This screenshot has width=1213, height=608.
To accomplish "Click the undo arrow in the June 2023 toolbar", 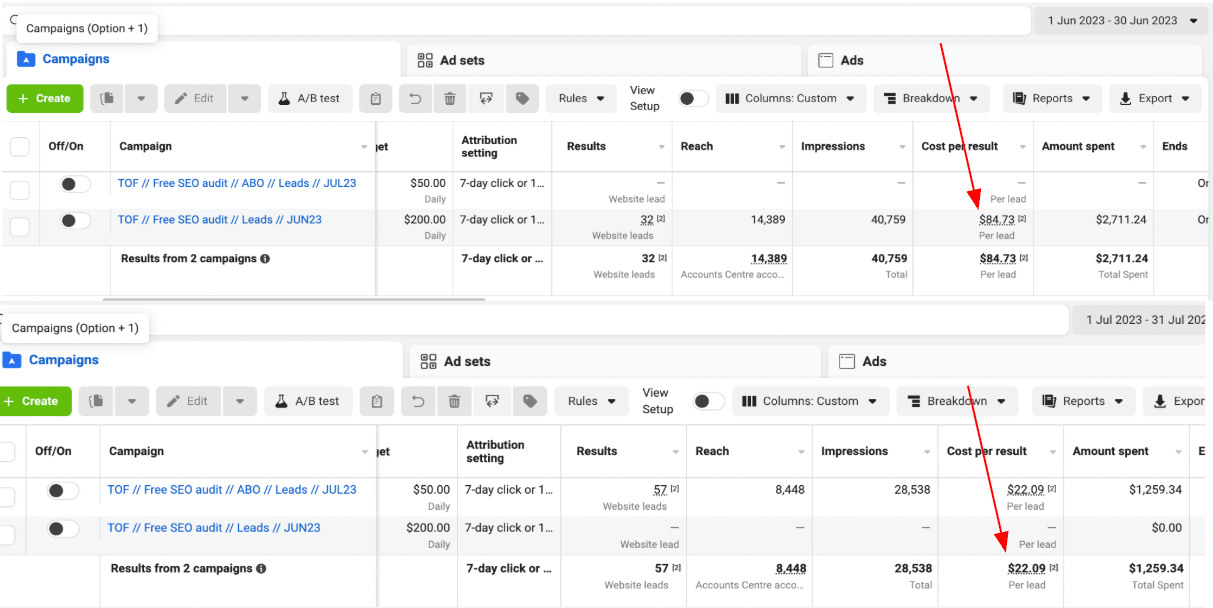I will click(x=416, y=98).
